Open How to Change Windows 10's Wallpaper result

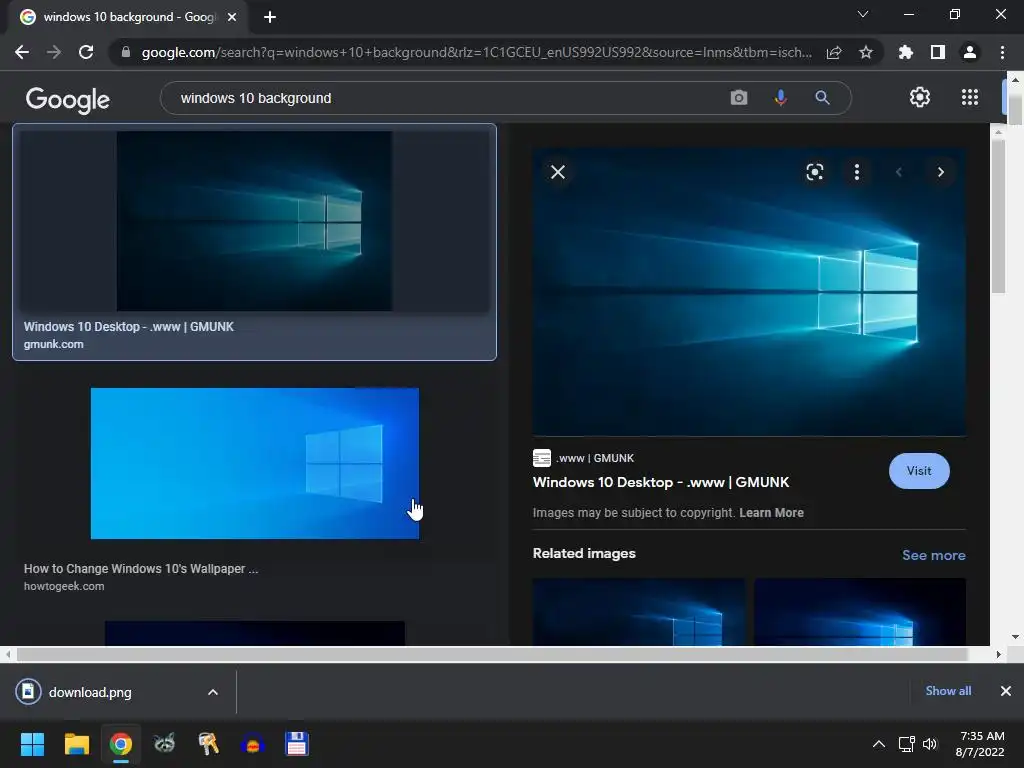click(141, 569)
